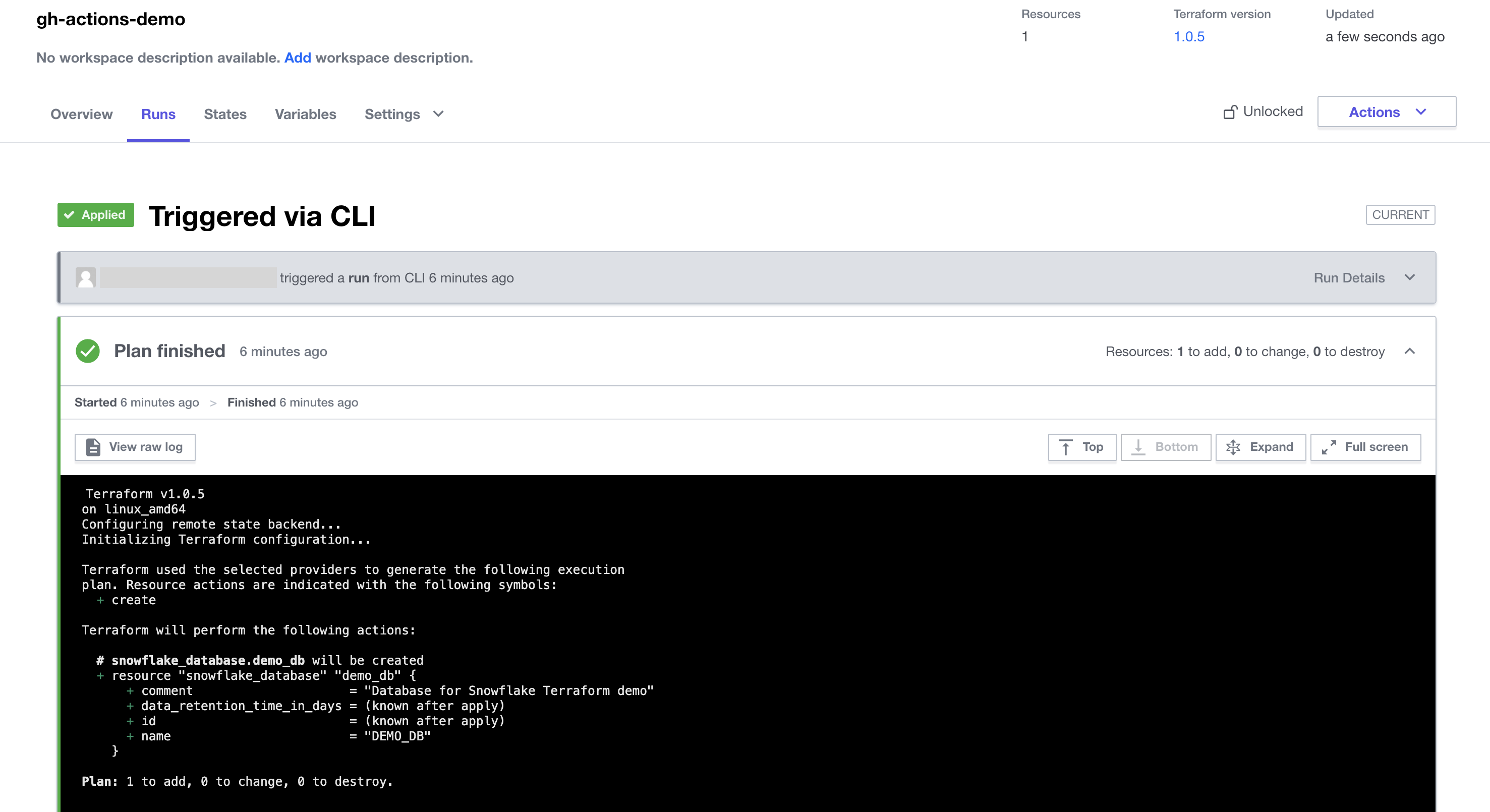Click the document icon on View raw log

pyautogui.click(x=93, y=447)
